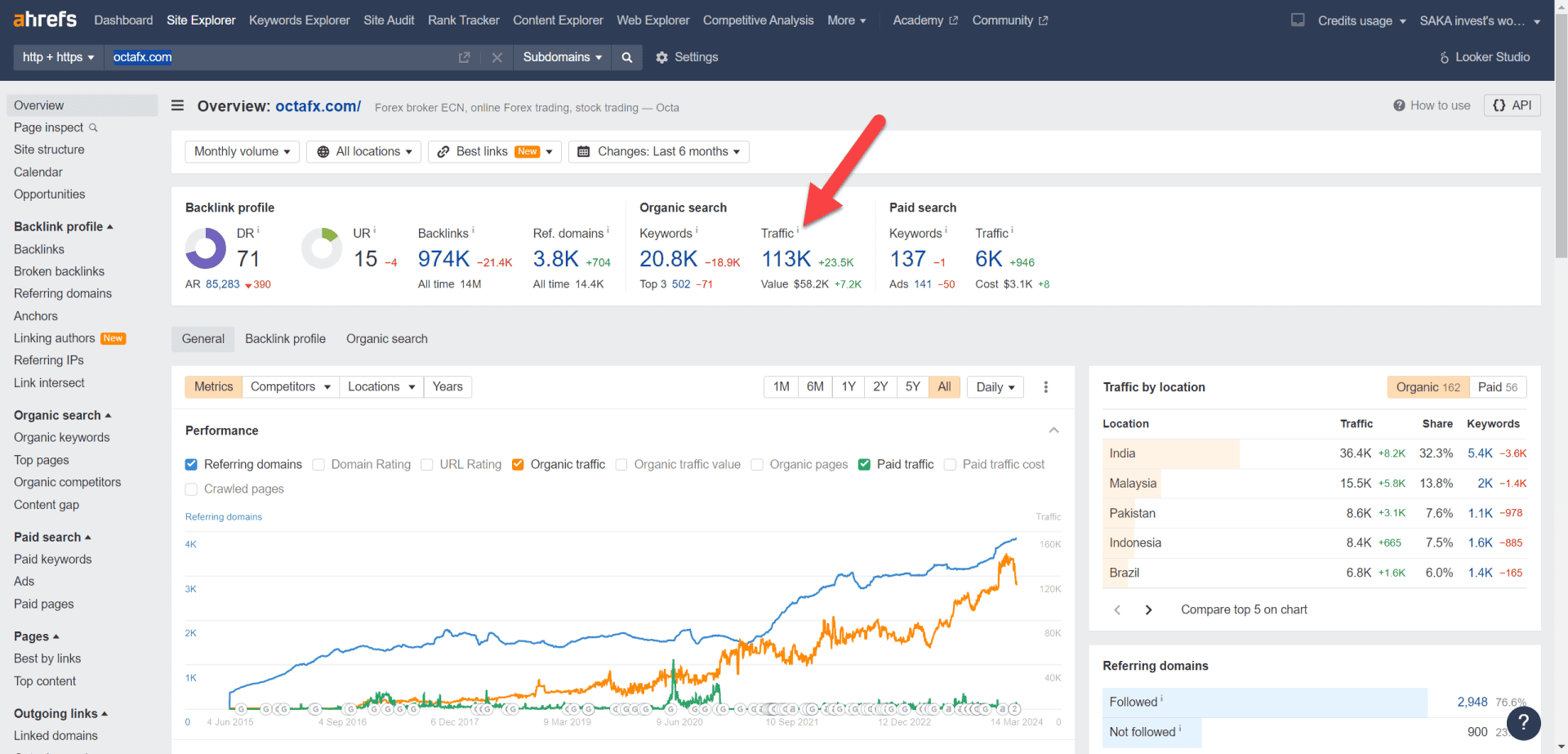This screenshot has height=754, width=1568.
Task: Open Community external link
Action: point(1010,20)
